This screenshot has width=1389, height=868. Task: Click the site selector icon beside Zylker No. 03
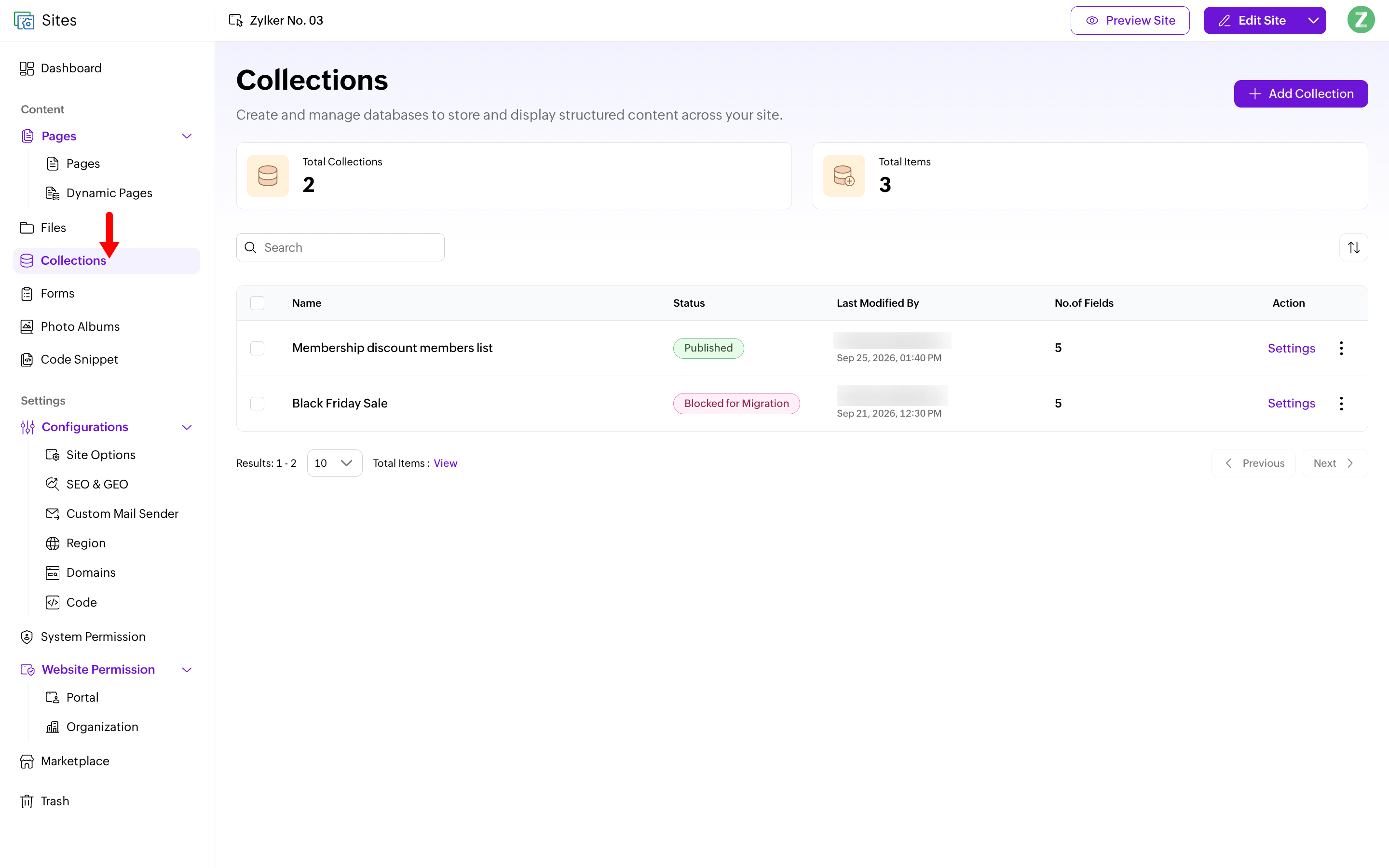(x=235, y=21)
